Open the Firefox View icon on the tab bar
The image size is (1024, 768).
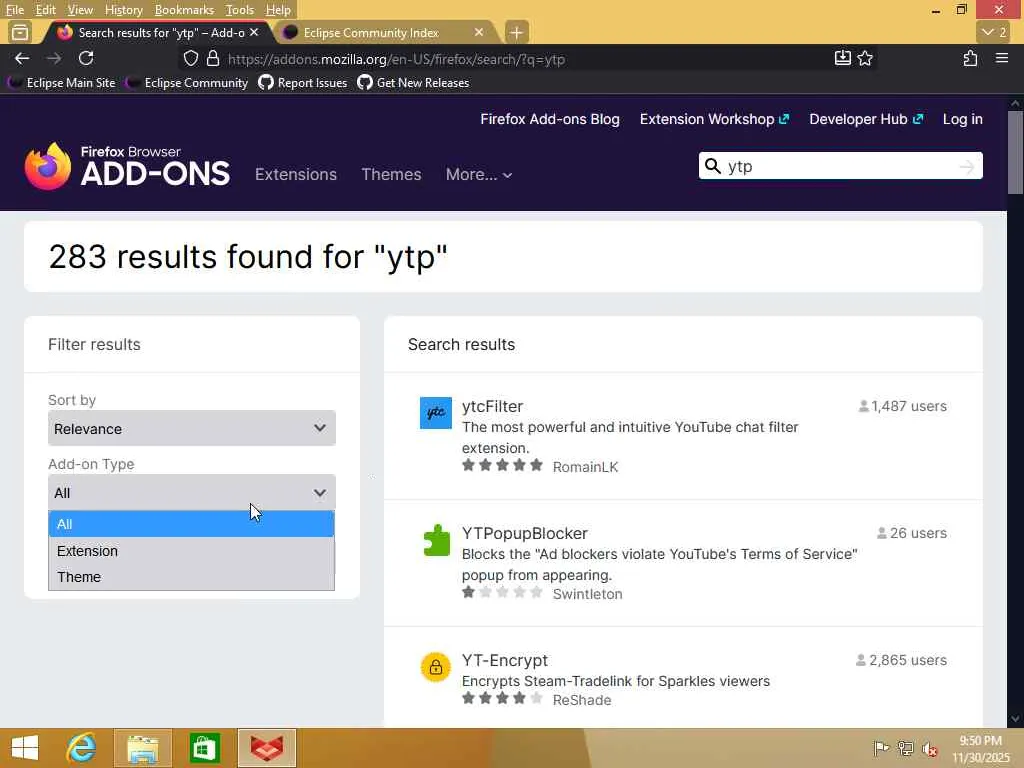coord(20,32)
